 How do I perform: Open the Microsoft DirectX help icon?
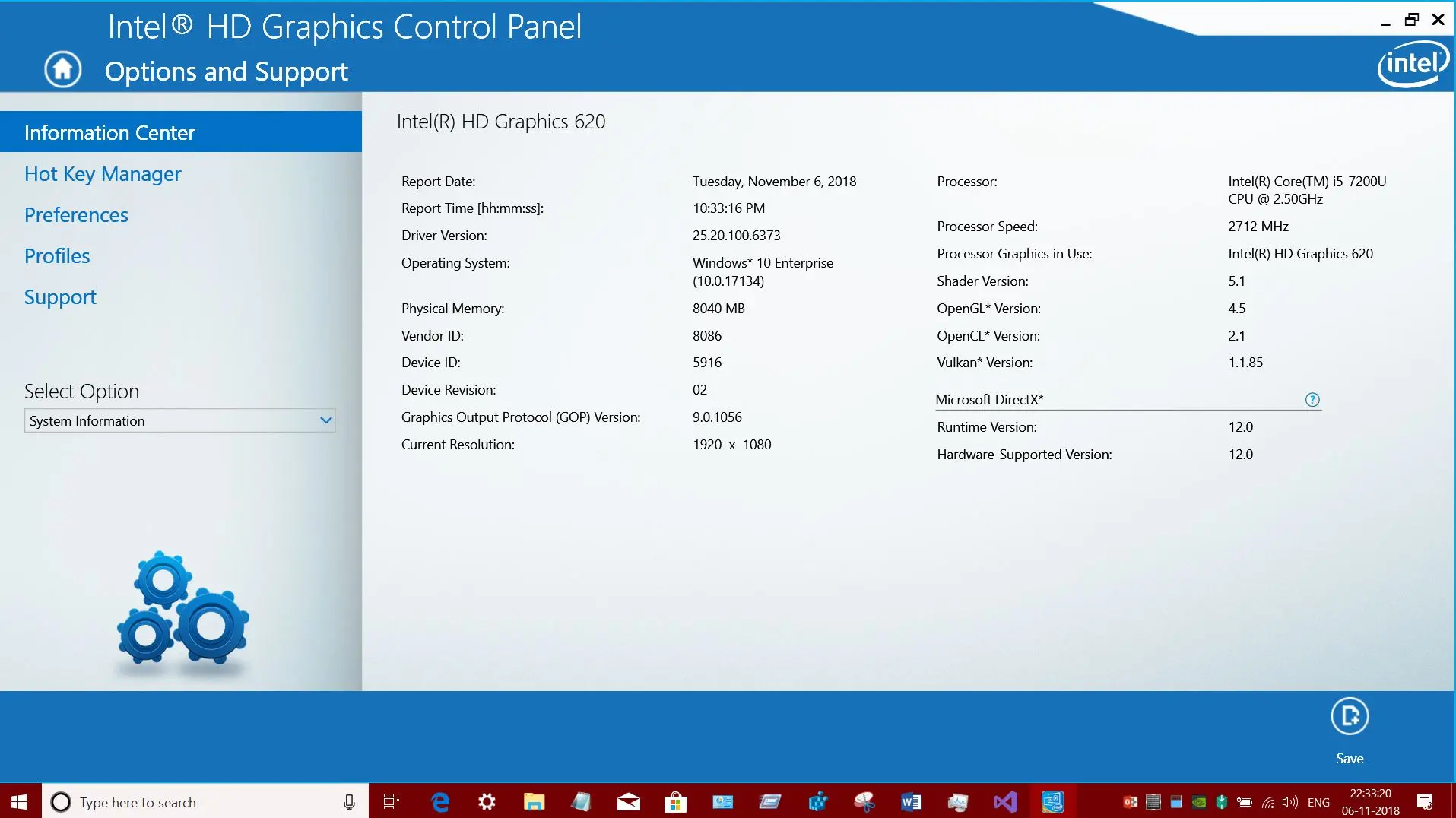pyautogui.click(x=1312, y=400)
